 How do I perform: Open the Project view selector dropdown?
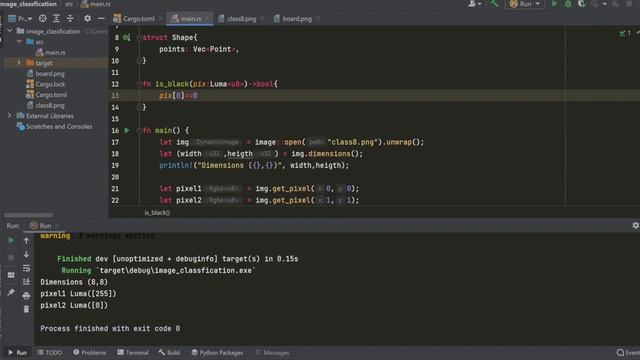click(20, 19)
